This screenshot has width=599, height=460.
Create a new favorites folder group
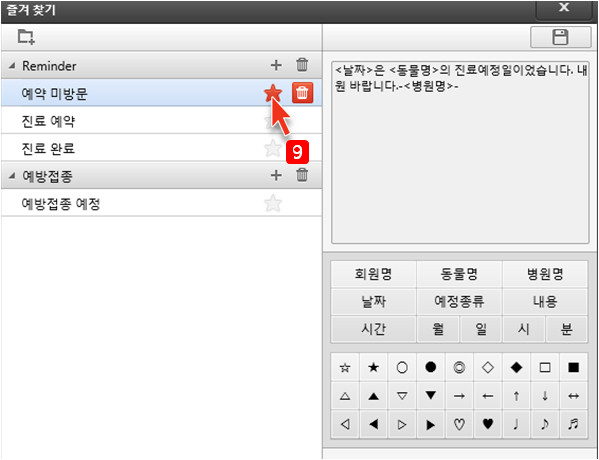coord(26,37)
